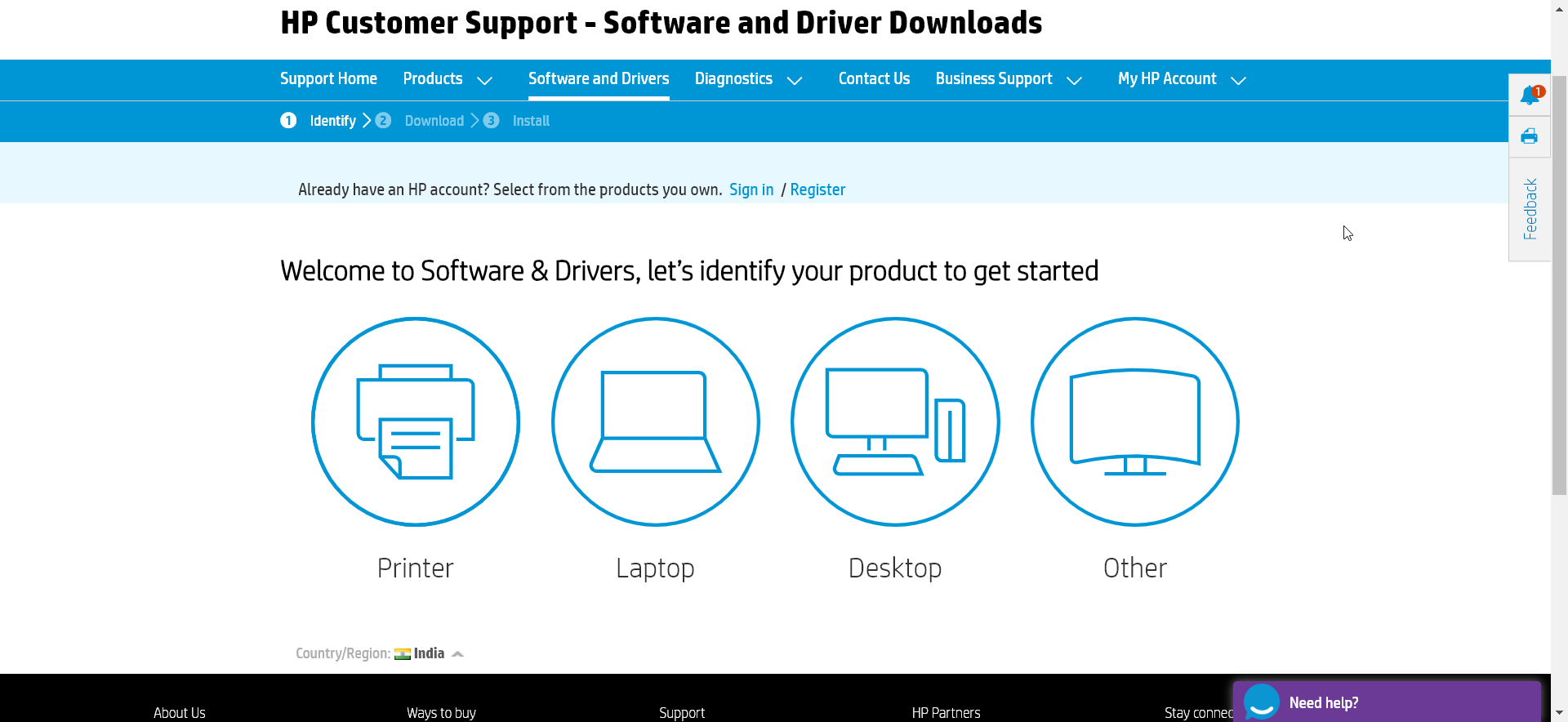Viewport: 1568px width, 722px height.
Task: Click the Desktop label text
Action: [895, 568]
